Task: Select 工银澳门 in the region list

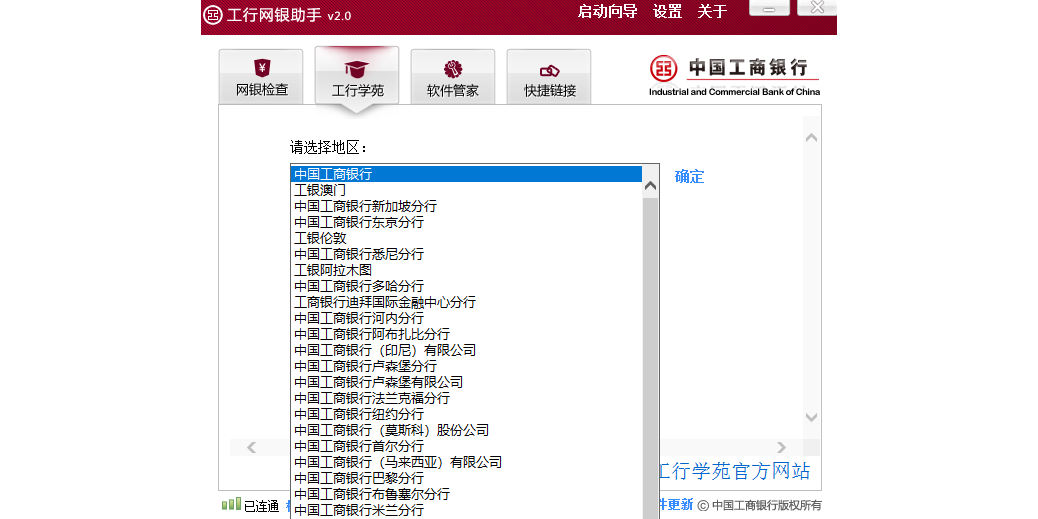Action: [466, 190]
